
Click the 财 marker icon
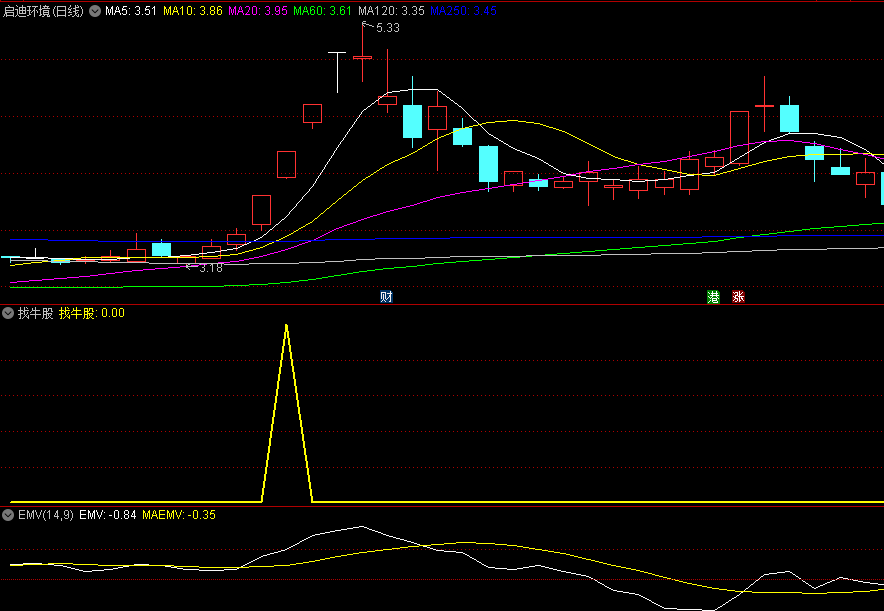pyautogui.click(x=386, y=296)
